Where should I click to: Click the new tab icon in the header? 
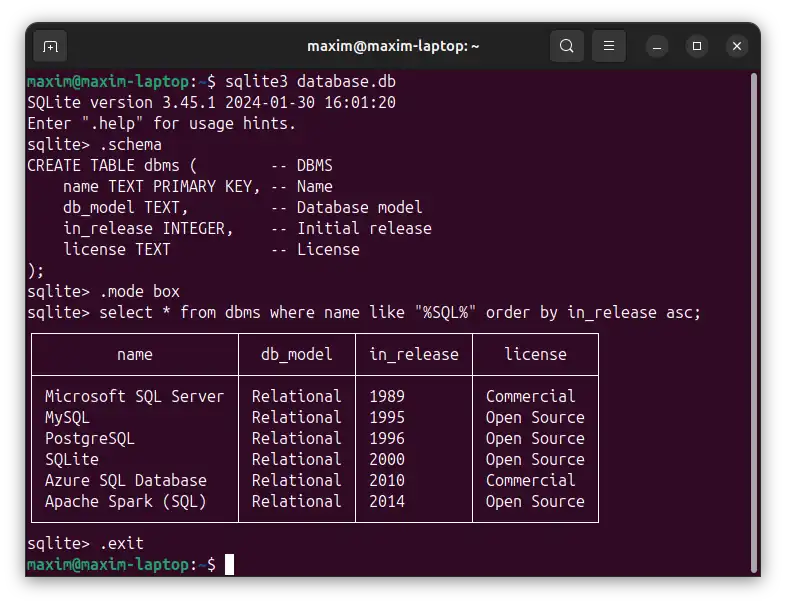coord(50,46)
